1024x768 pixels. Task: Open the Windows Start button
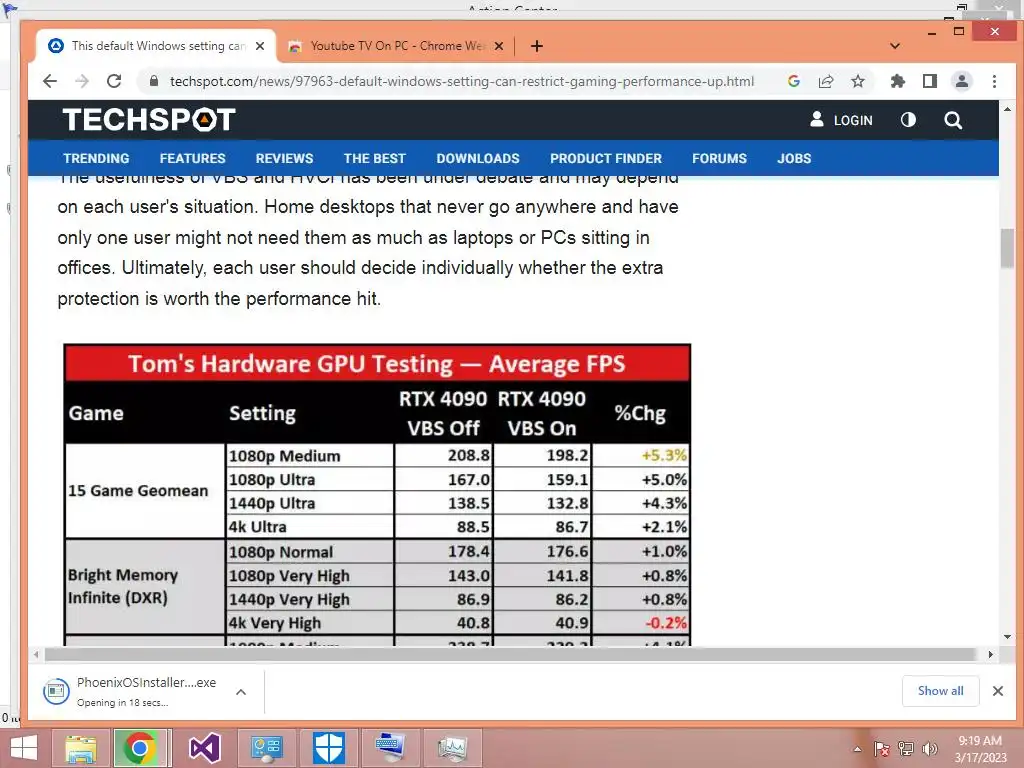coord(24,748)
